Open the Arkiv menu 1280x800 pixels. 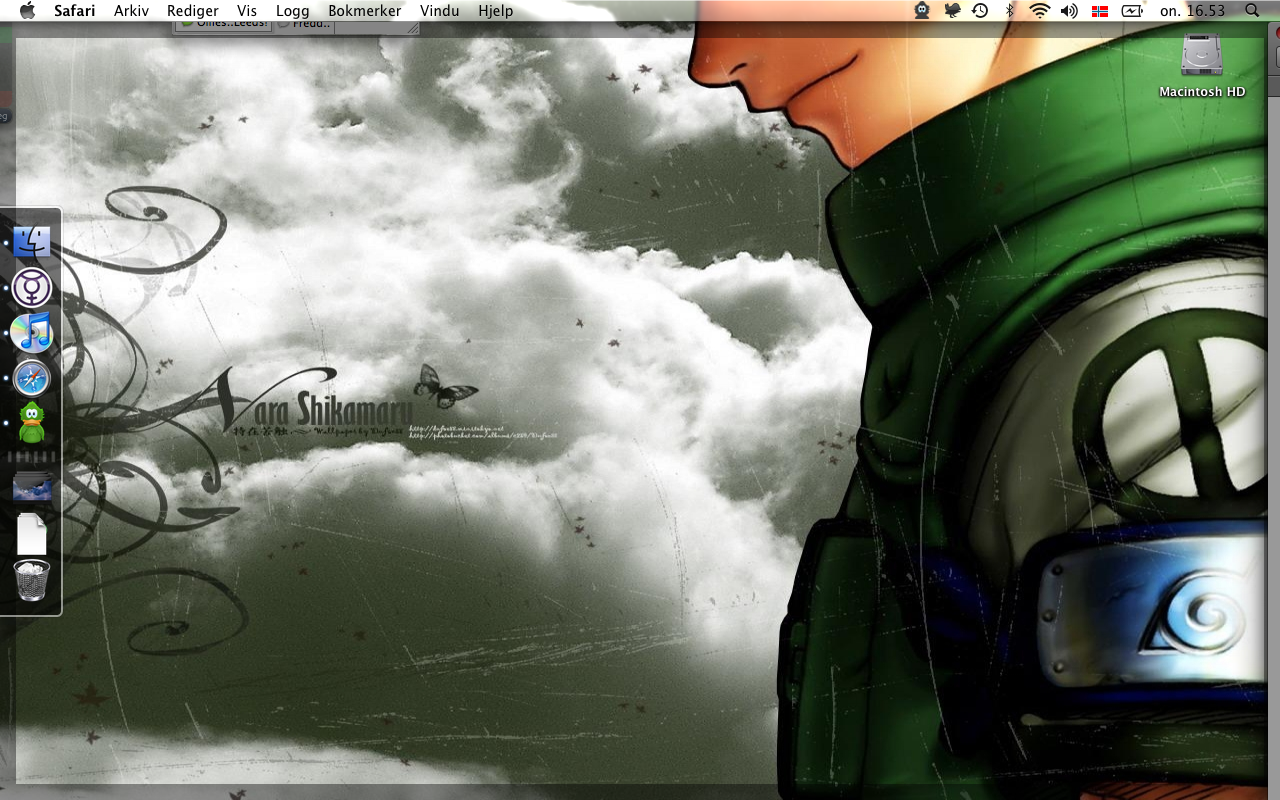pyautogui.click(x=132, y=11)
